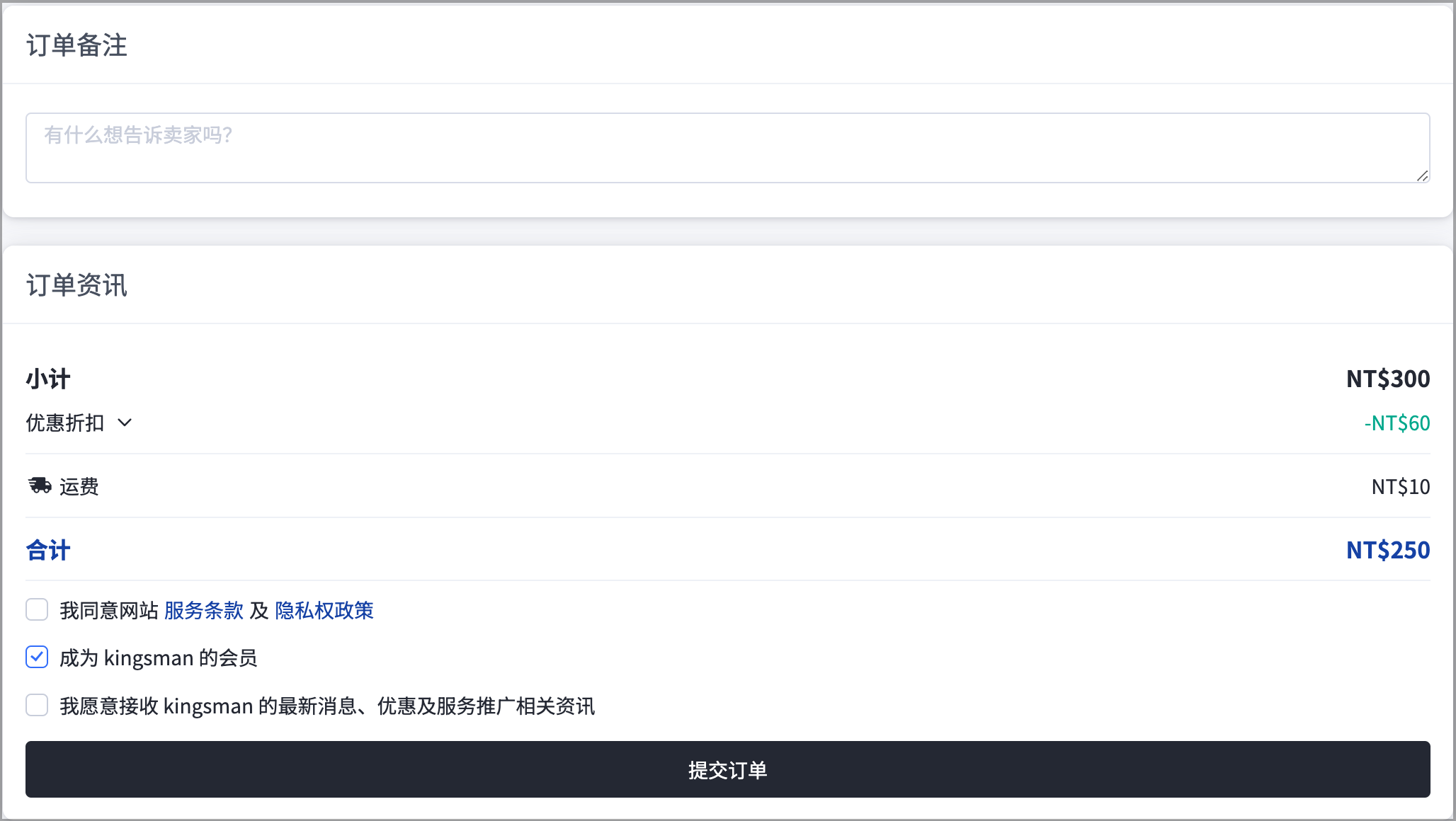Open the 服务条款 link
This screenshot has width=1456, height=821.
(x=204, y=610)
